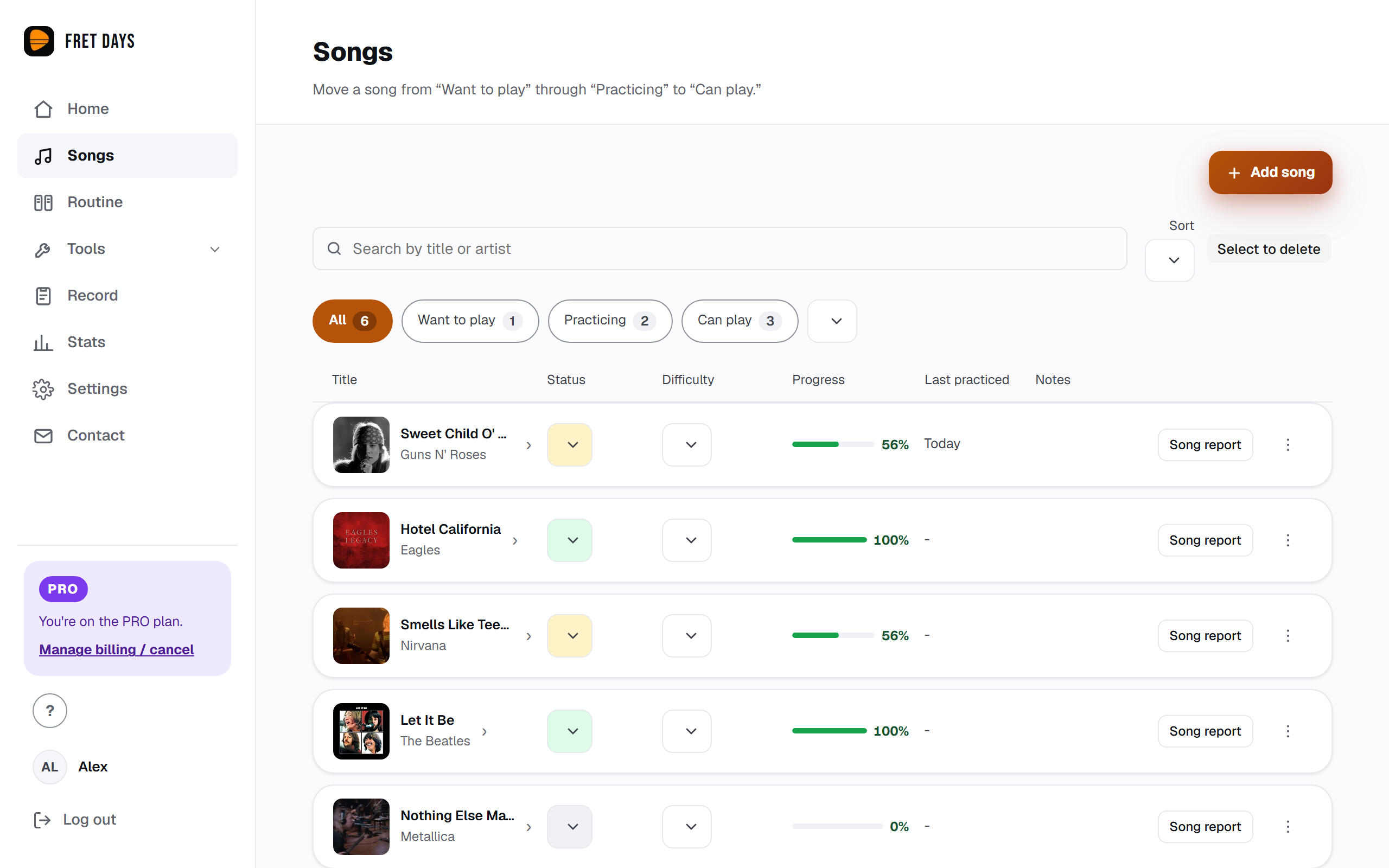
Task: Click the Fret Days logo icon
Action: [39, 41]
